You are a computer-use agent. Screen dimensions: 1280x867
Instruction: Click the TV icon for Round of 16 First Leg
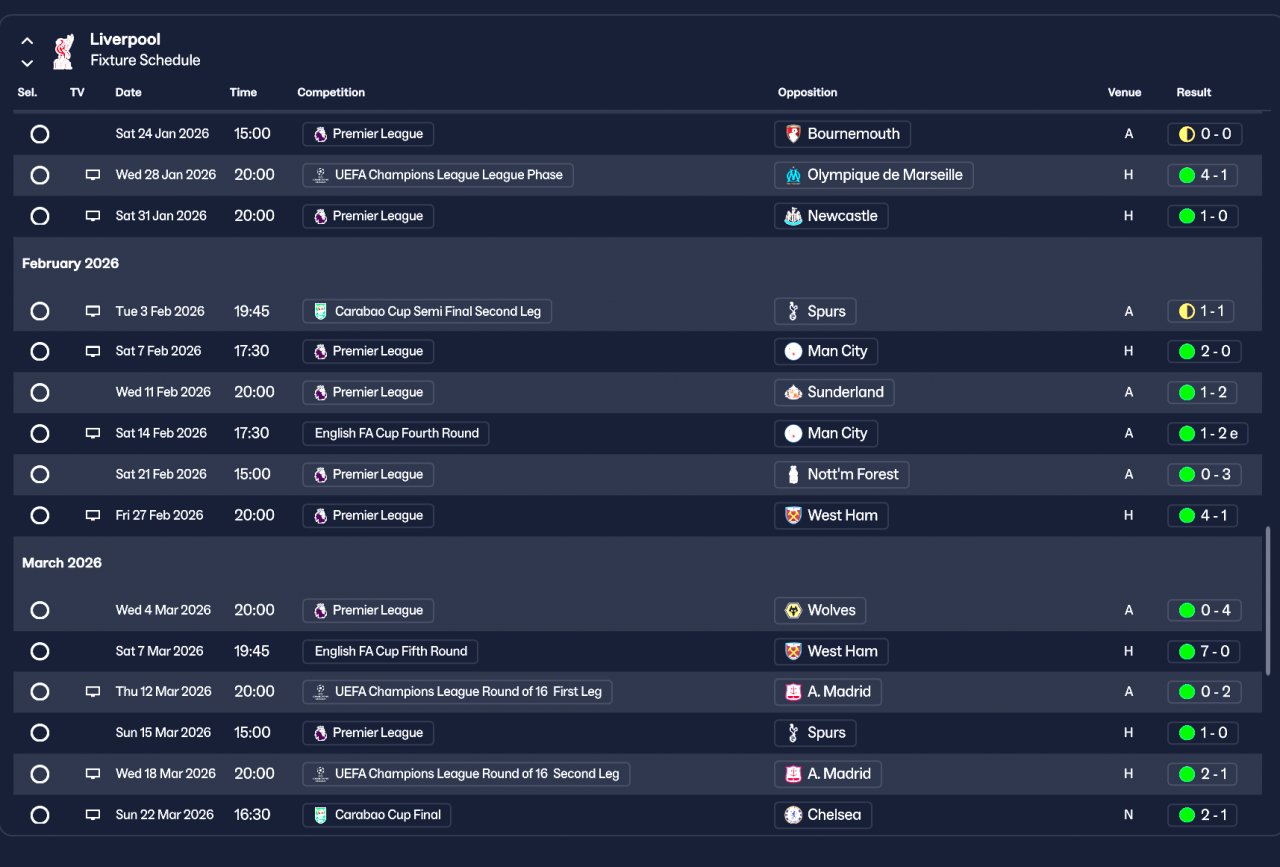(93, 692)
